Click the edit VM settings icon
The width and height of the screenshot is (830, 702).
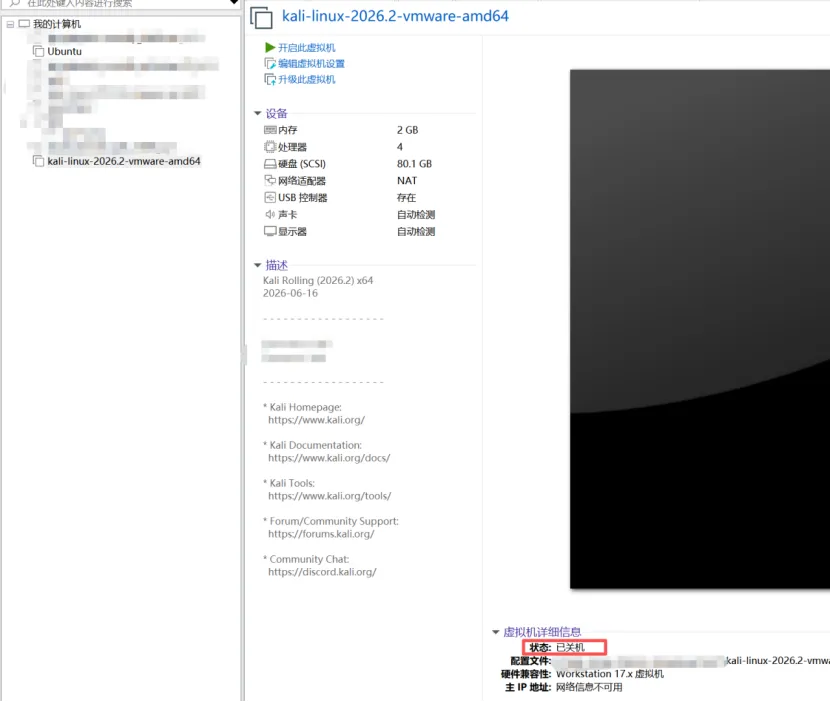270,64
